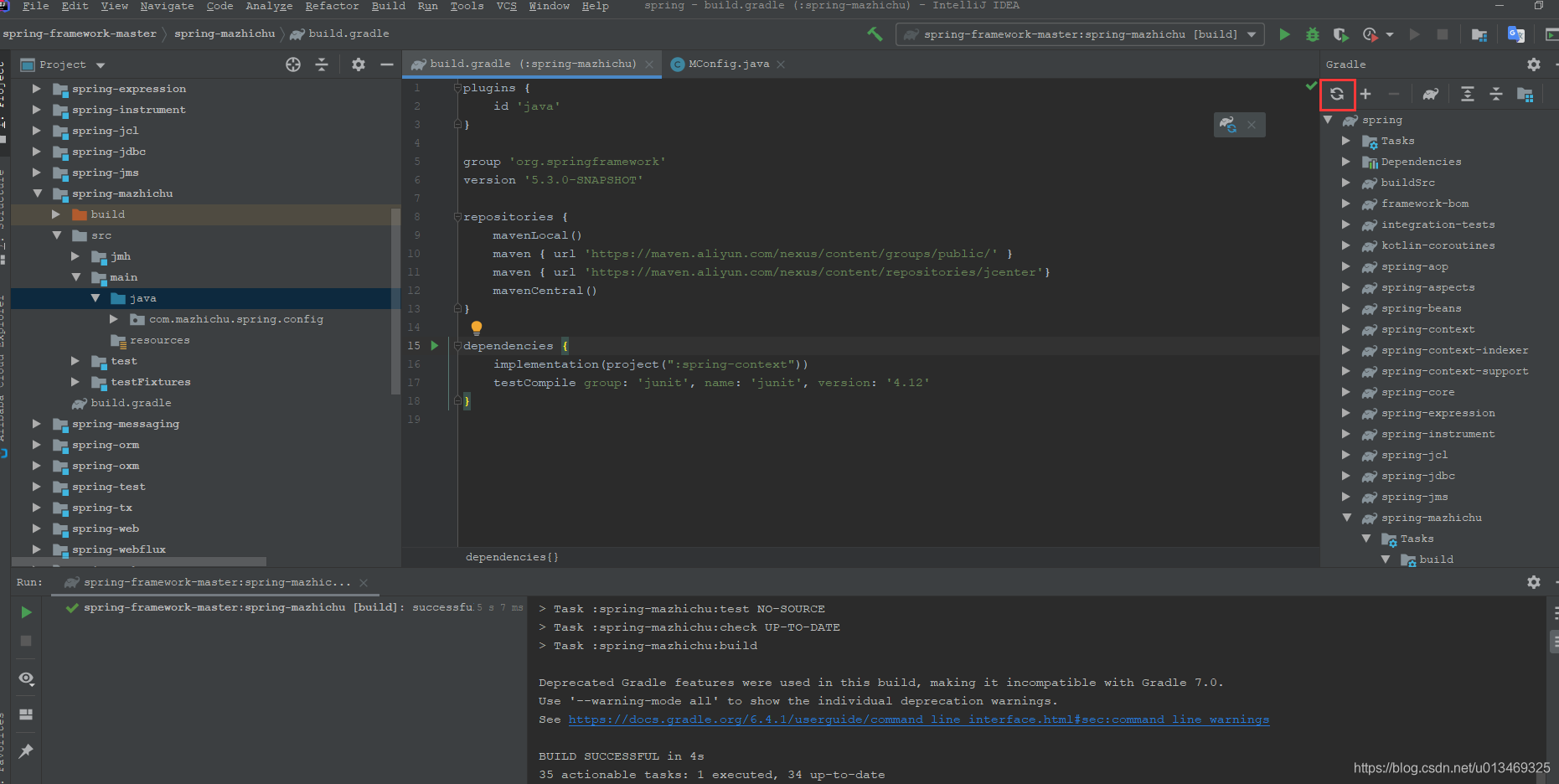The height and width of the screenshot is (784, 1559).
Task: Close the MConfig.java tab
Action: (x=781, y=64)
